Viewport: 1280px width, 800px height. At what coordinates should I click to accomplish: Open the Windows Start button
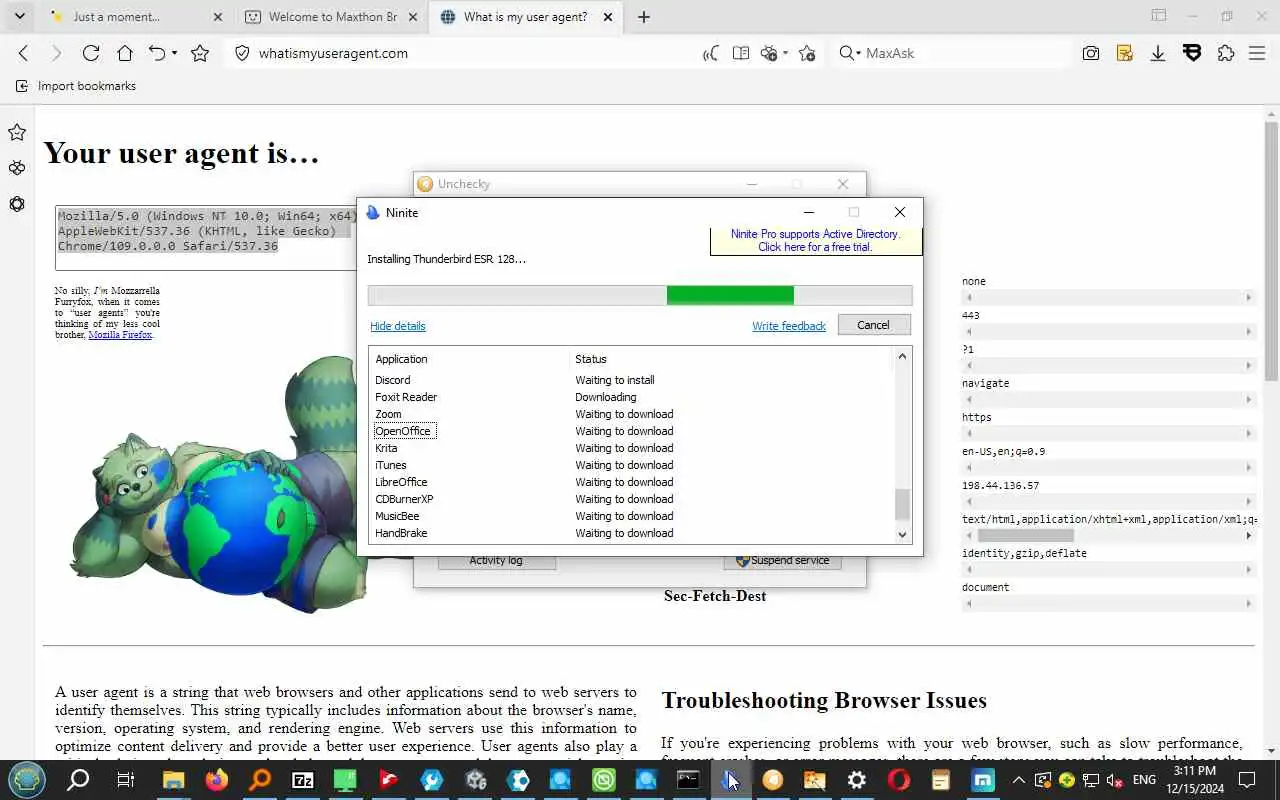point(27,780)
